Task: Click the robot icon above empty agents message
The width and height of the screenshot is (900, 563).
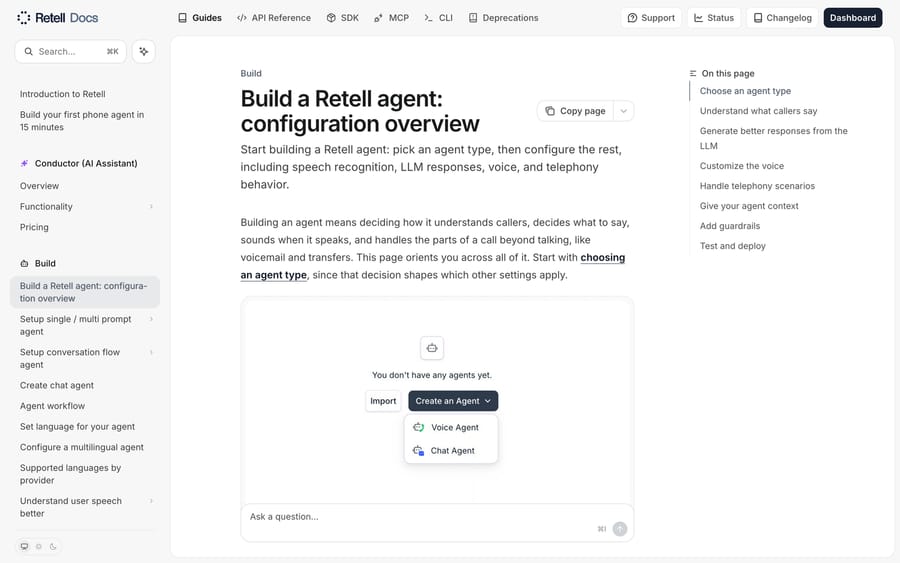Action: (432, 348)
